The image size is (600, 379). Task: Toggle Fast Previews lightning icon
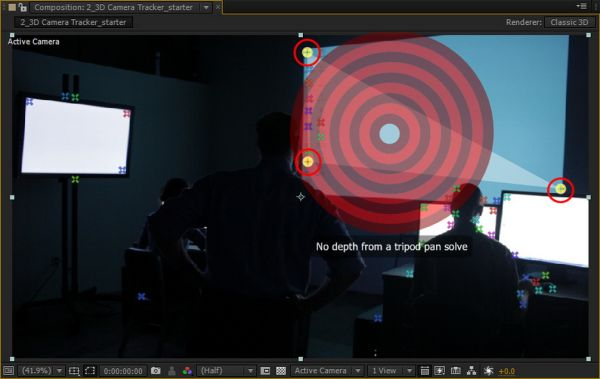click(439, 371)
